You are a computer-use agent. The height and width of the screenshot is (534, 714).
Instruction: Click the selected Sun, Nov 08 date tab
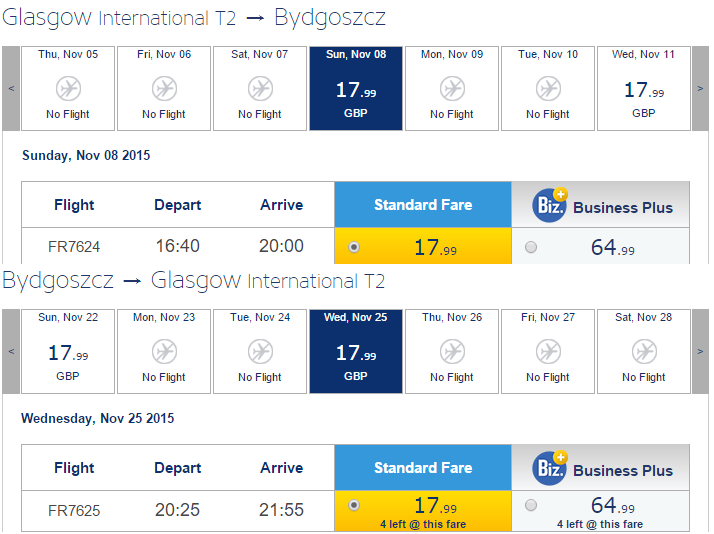pos(356,88)
